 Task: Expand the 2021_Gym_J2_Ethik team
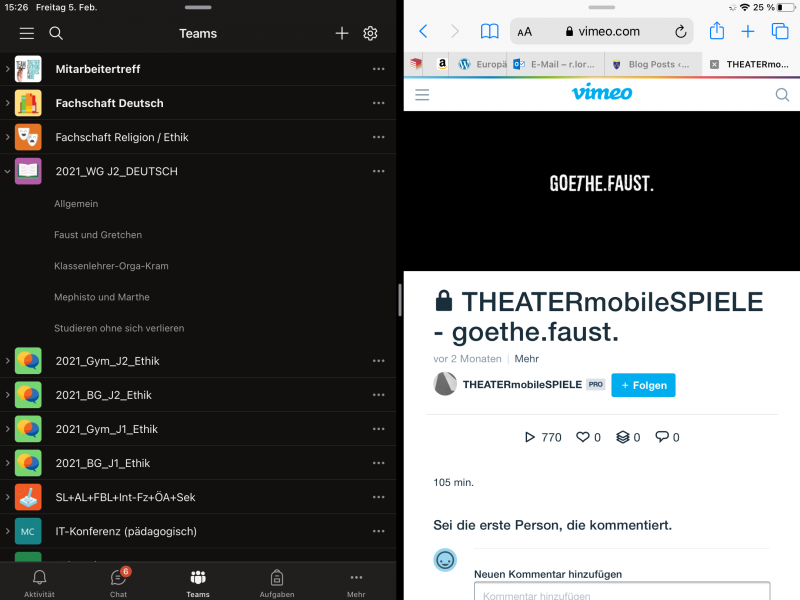(x=7, y=361)
